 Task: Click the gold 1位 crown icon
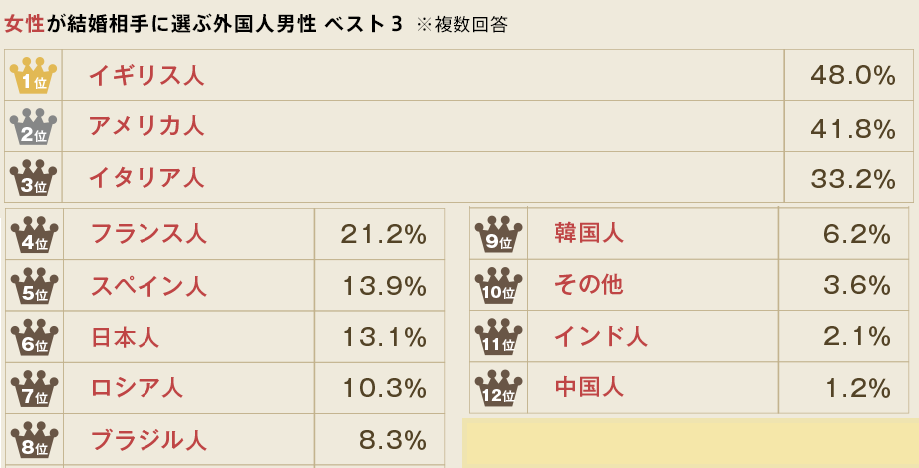33,76
